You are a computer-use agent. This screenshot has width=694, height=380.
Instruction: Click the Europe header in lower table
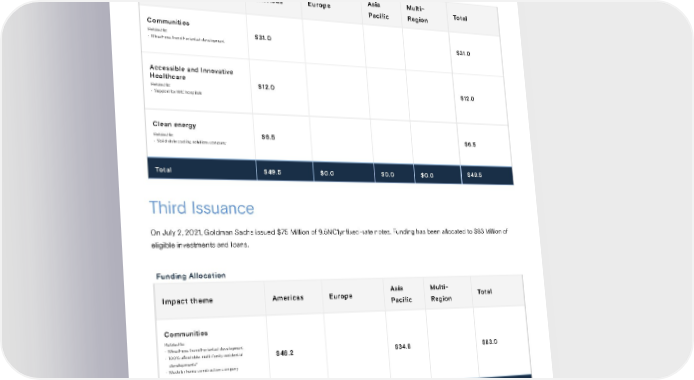coord(341,296)
